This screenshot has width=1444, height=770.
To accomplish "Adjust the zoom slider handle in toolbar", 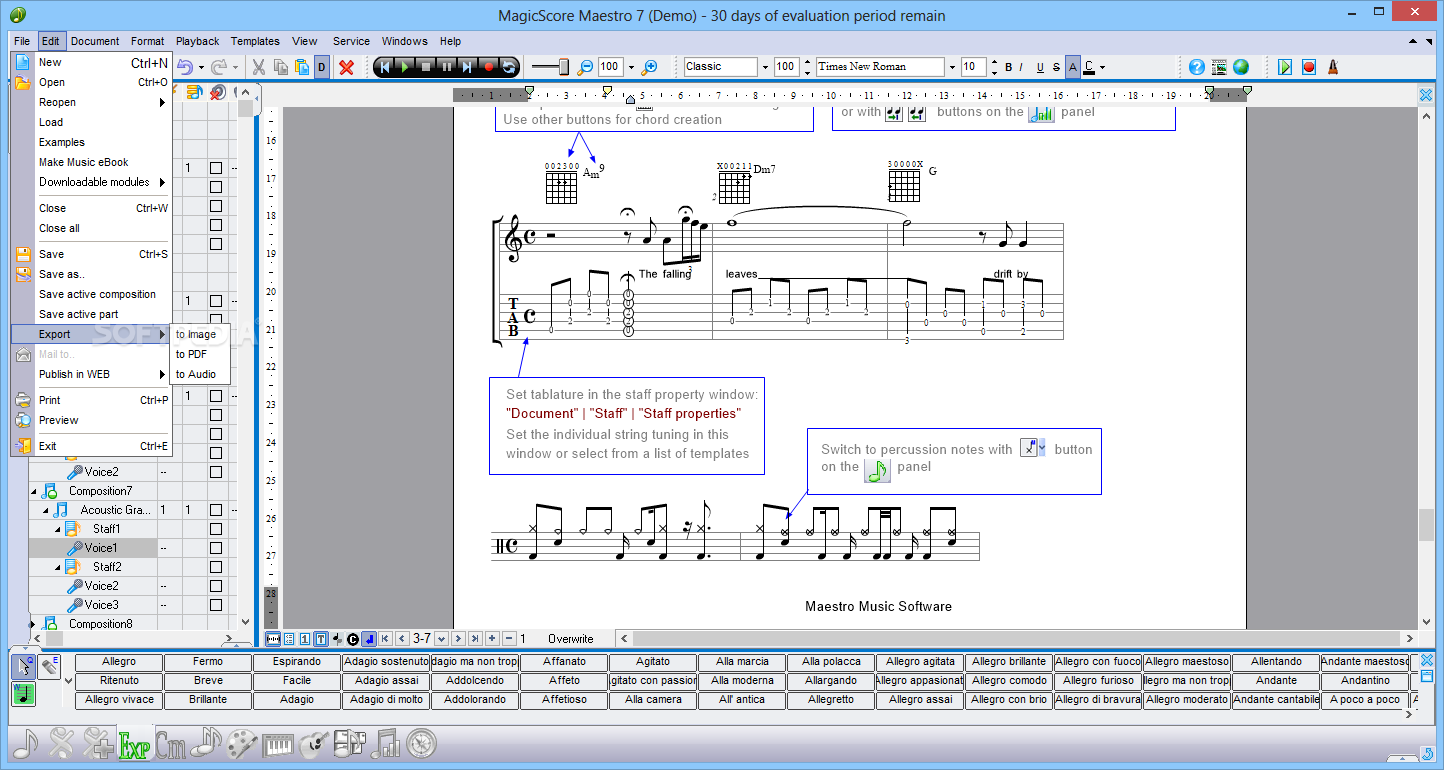I will pos(564,67).
